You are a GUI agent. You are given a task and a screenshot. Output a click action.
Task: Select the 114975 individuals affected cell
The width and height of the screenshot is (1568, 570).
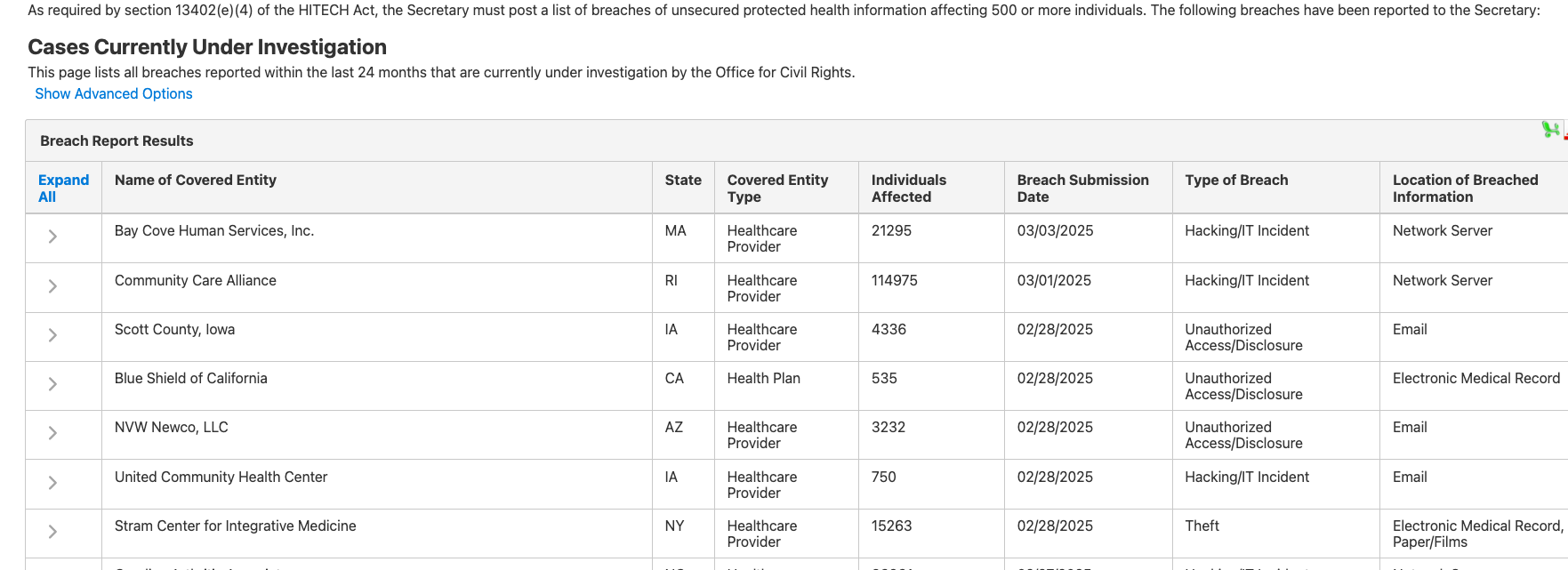pyautogui.click(x=894, y=280)
